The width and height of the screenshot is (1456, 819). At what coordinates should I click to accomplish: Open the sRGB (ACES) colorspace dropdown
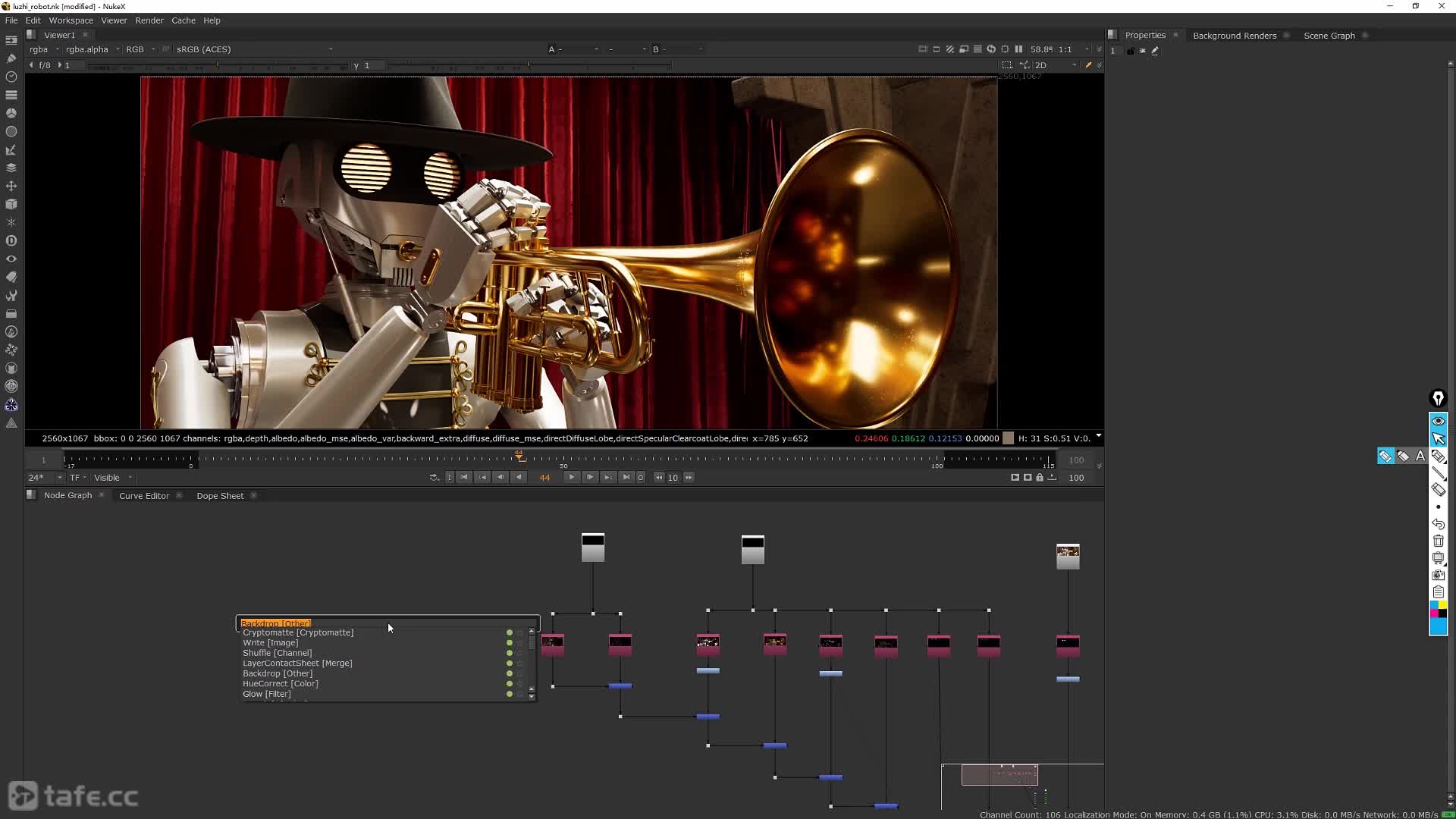tap(254, 49)
